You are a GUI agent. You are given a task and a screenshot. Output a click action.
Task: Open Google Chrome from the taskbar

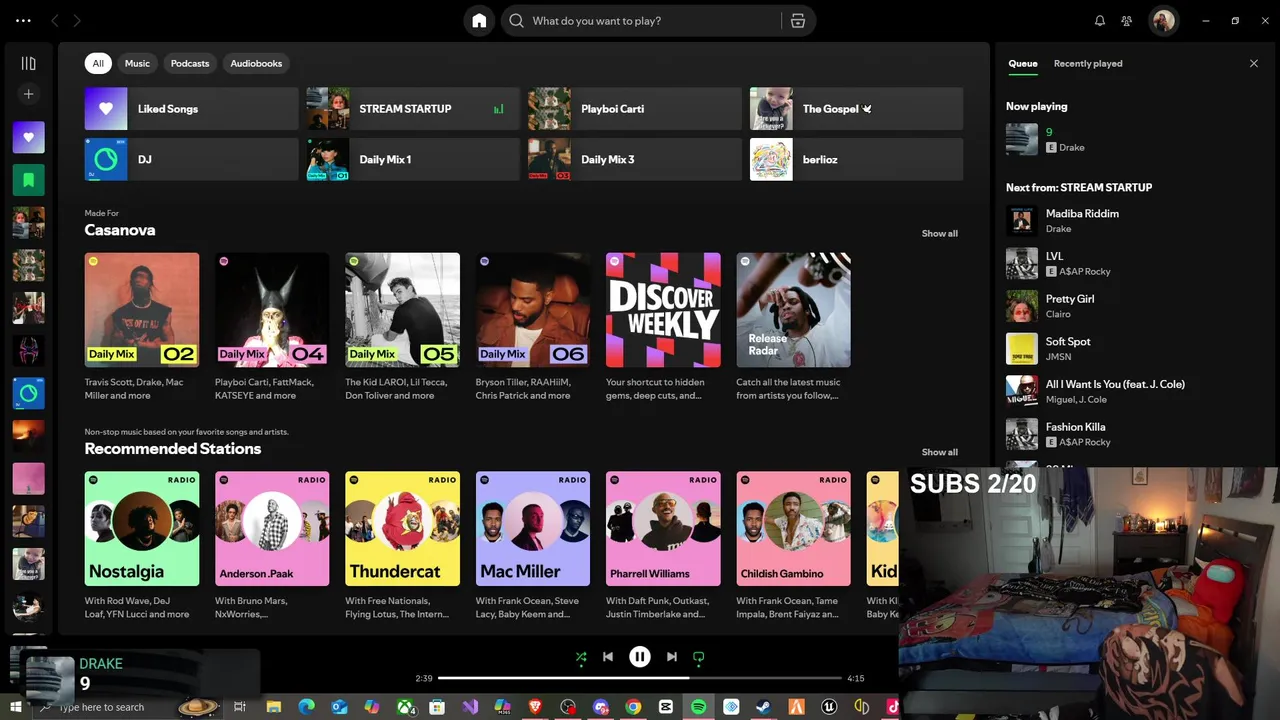tap(633, 707)
